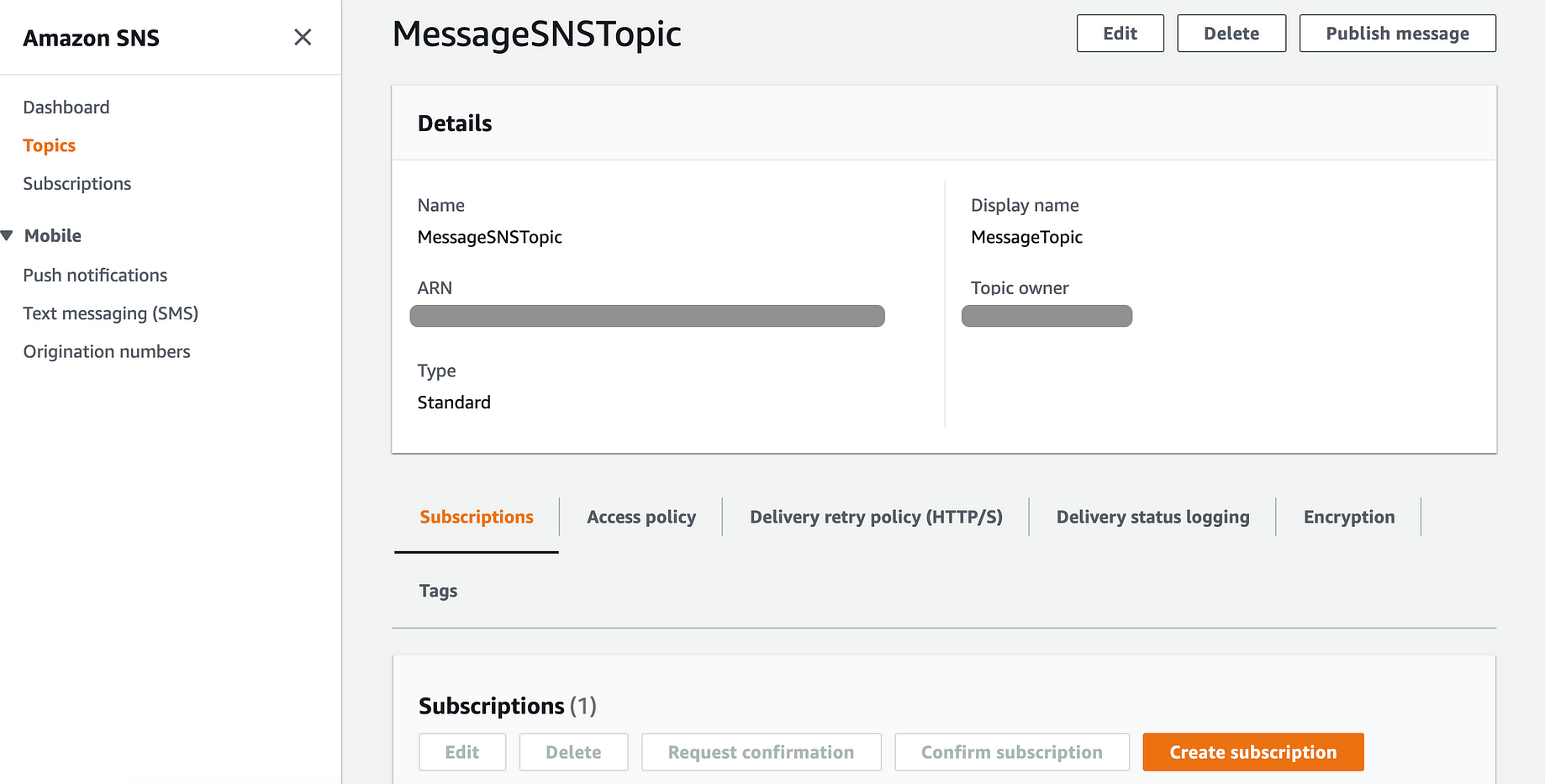The image size is (1545, 784).
Task: Click the Subscriptions (1) heading
Action: 508,706
